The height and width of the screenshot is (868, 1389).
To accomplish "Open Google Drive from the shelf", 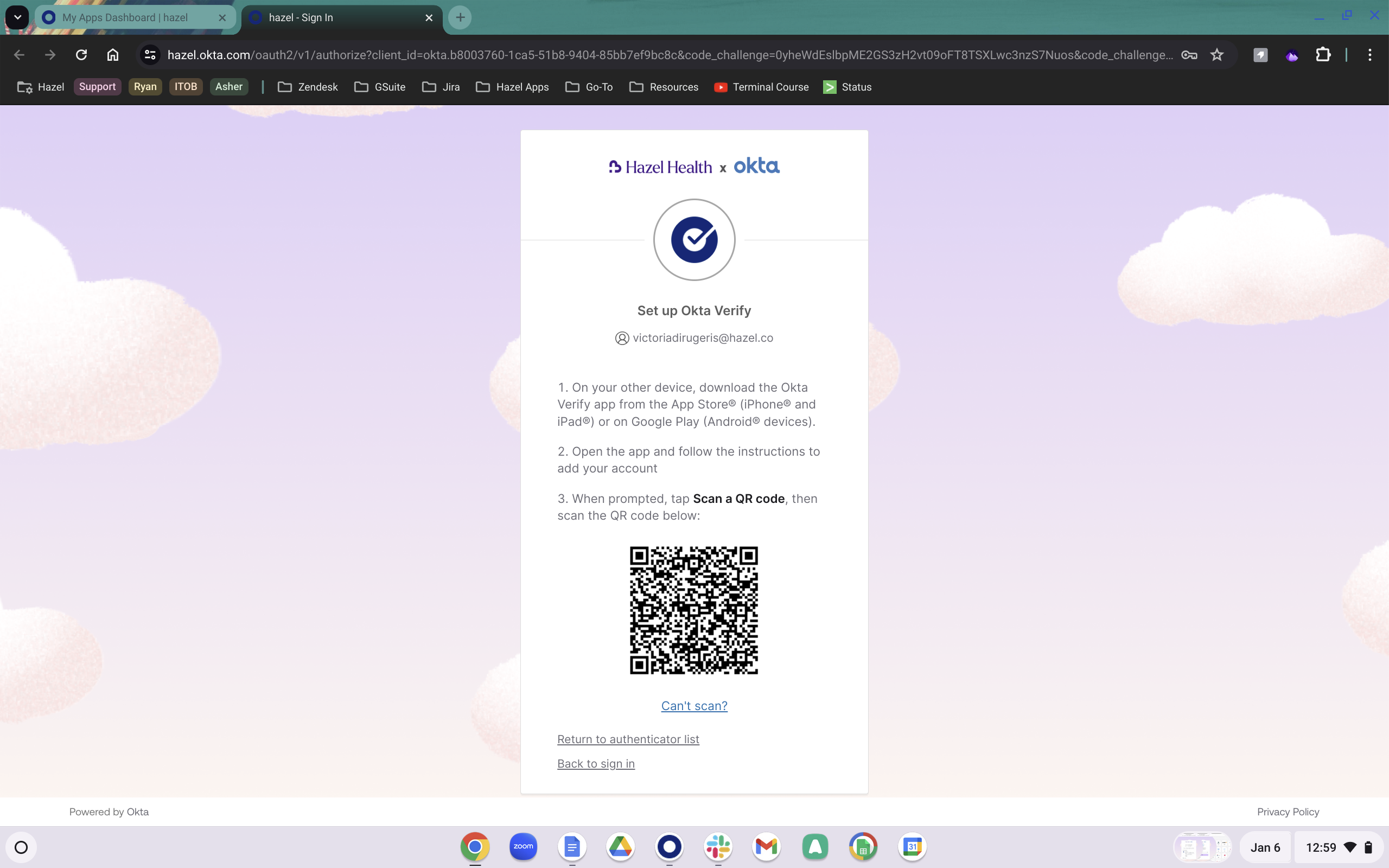I will pos(621,847).
